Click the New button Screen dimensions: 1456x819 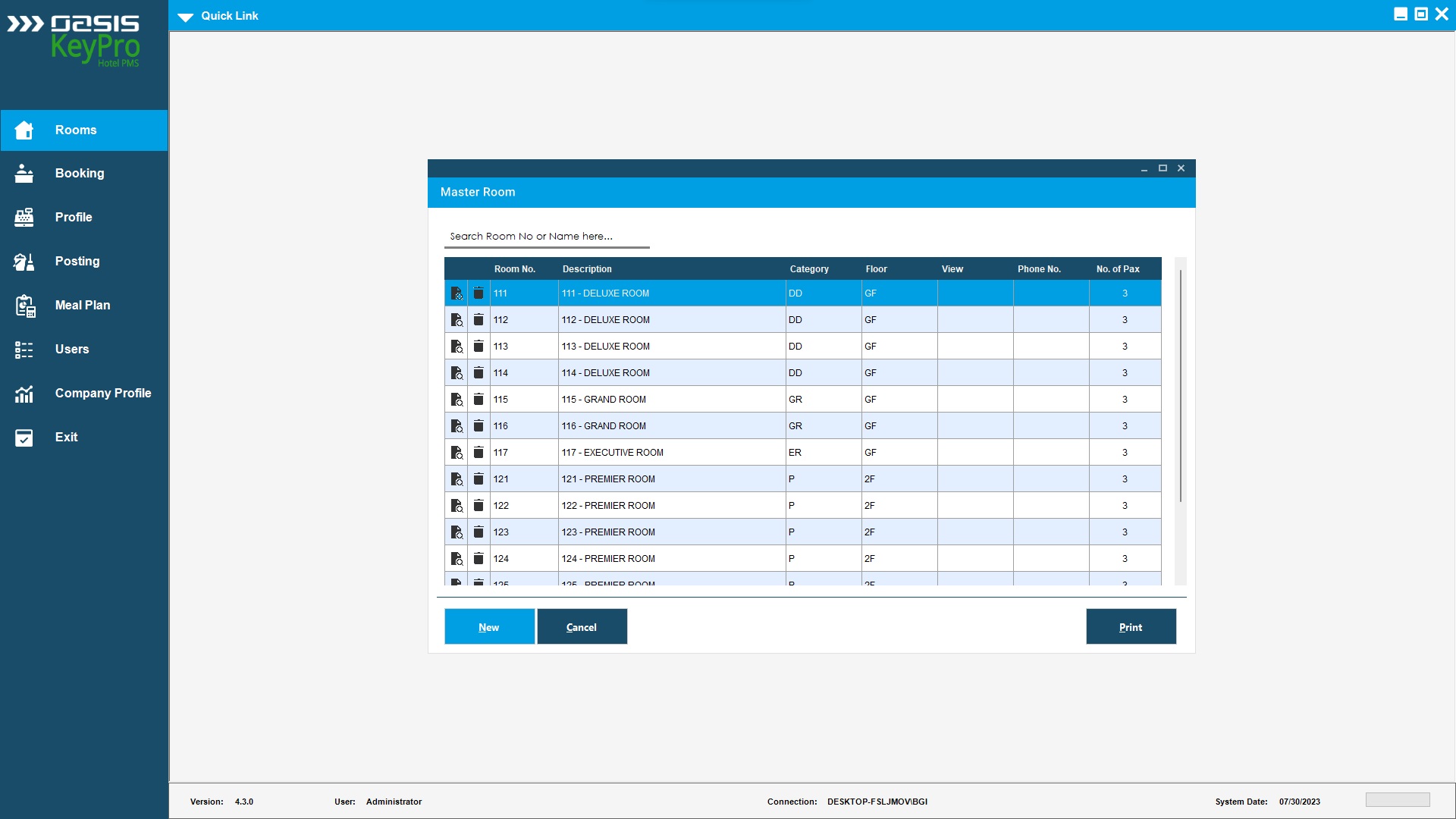[489, 627]
